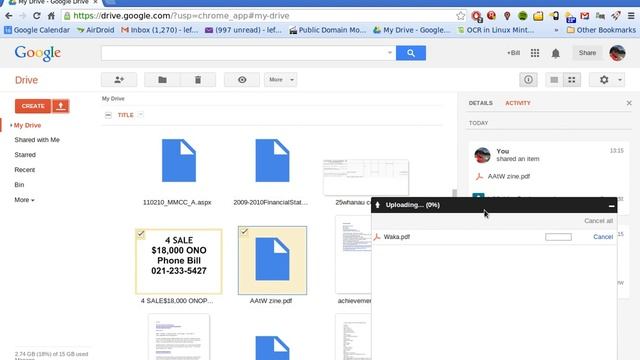640x360 pixels.
Task: Click the red CREATE button
Action: point(33,106)
